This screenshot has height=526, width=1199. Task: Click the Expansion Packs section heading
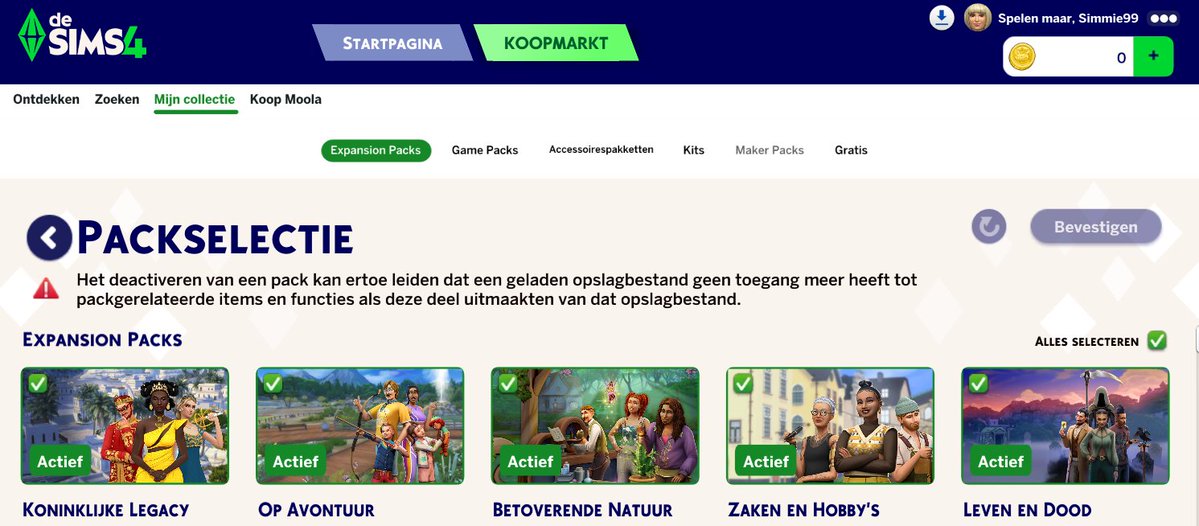click(x=102, y=339)
